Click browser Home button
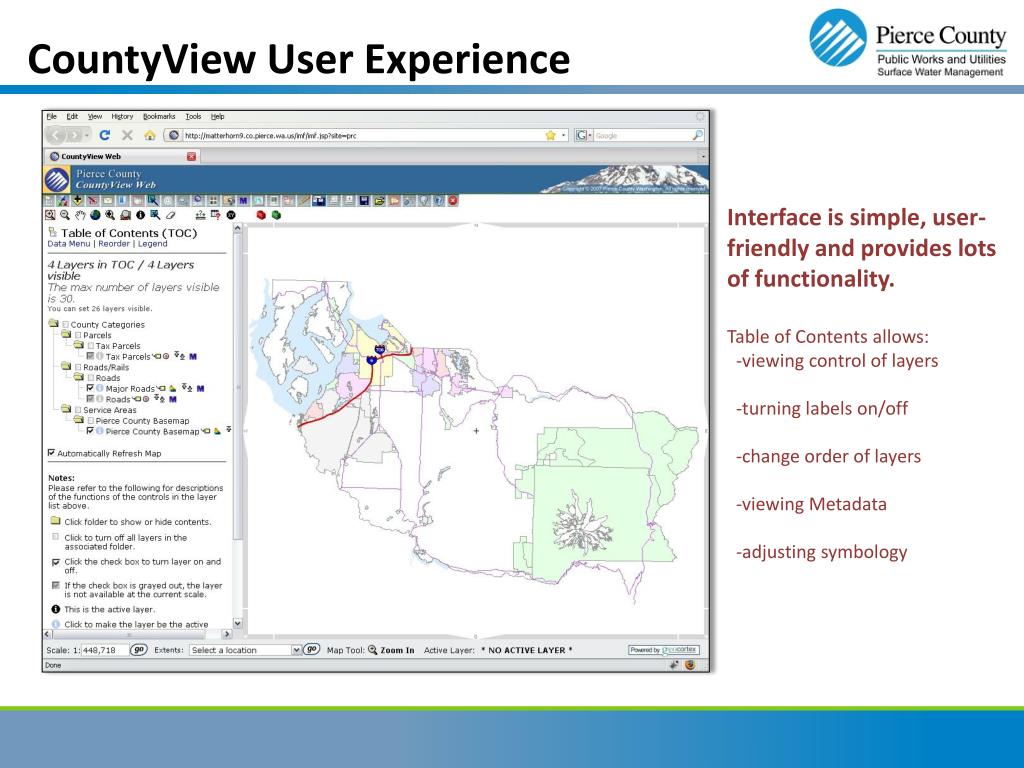Viewport: 1024px width, 768px height. pyautogui.click(x=150, y=135)
